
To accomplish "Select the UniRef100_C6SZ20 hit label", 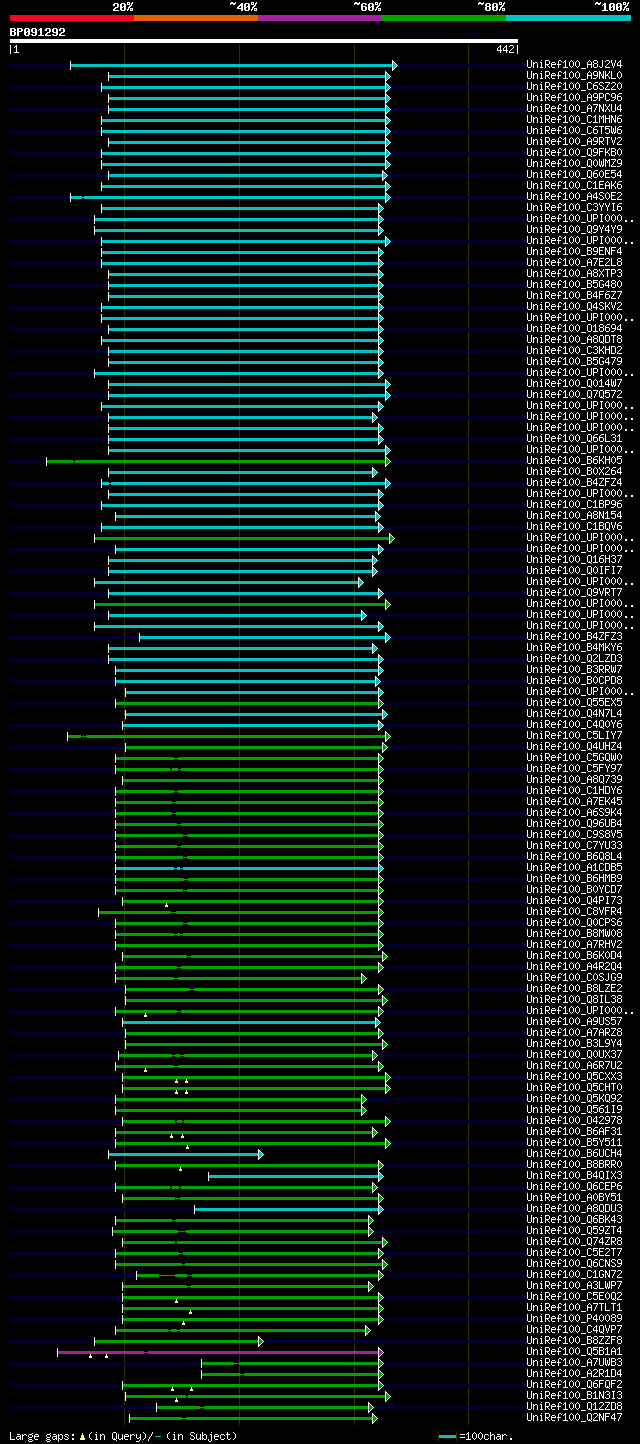I will tap(574, 86).
